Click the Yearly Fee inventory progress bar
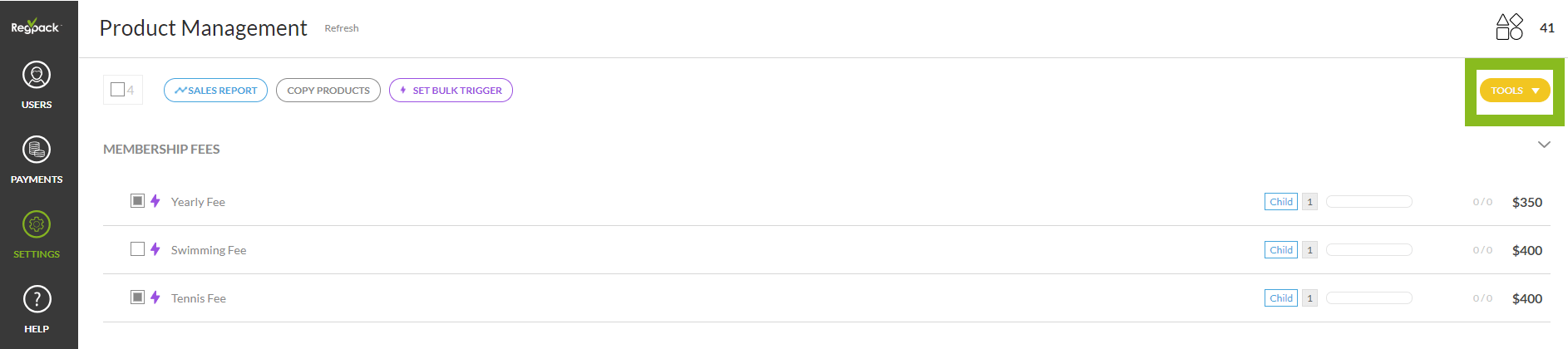The image size is (1568, 349). click(x=1368, y=202)
